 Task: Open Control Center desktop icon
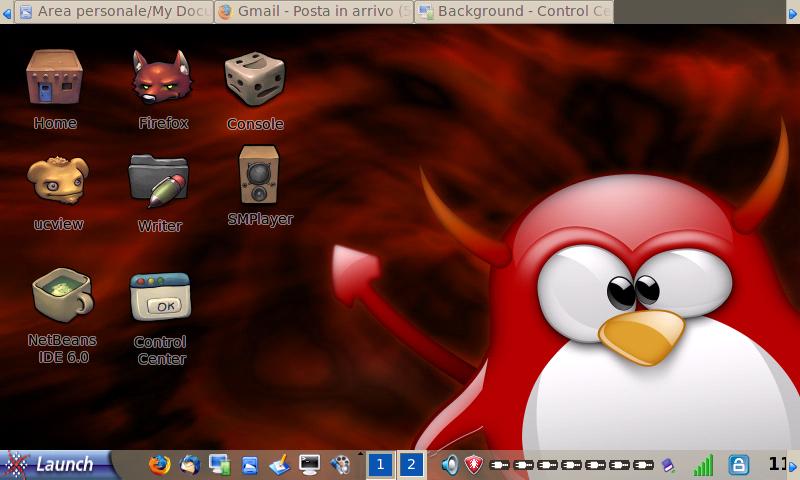pyautogui.click(x=160, y=297)
